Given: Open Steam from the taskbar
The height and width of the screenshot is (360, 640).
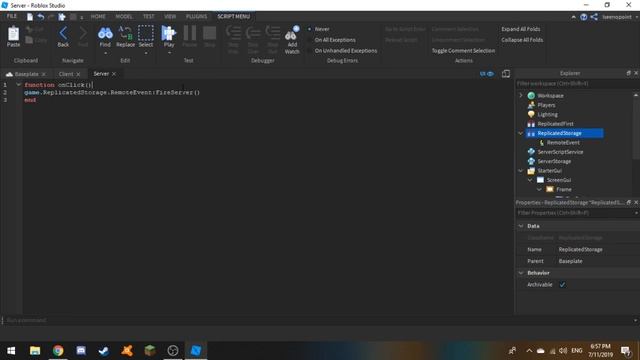Looking at the screenshot, I should tap(104, 350).
